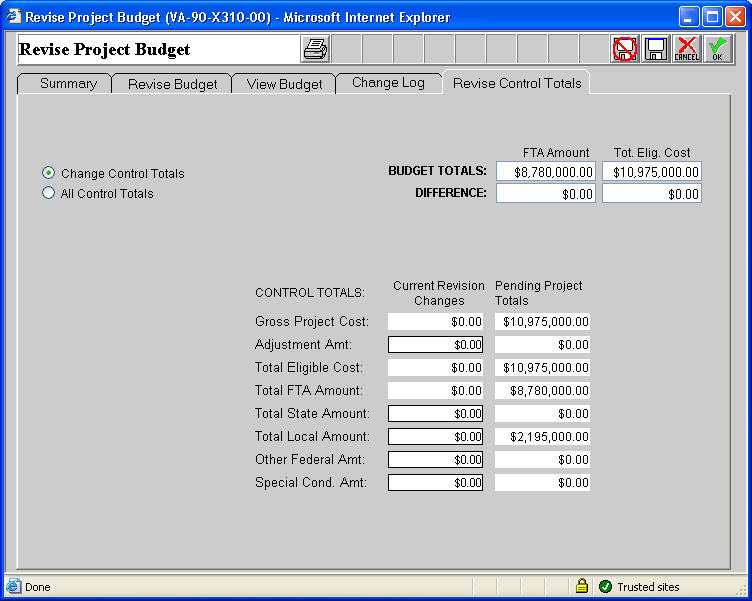
Task: Select Change Control Totals radio button
Action: click(x=49, y=173)
